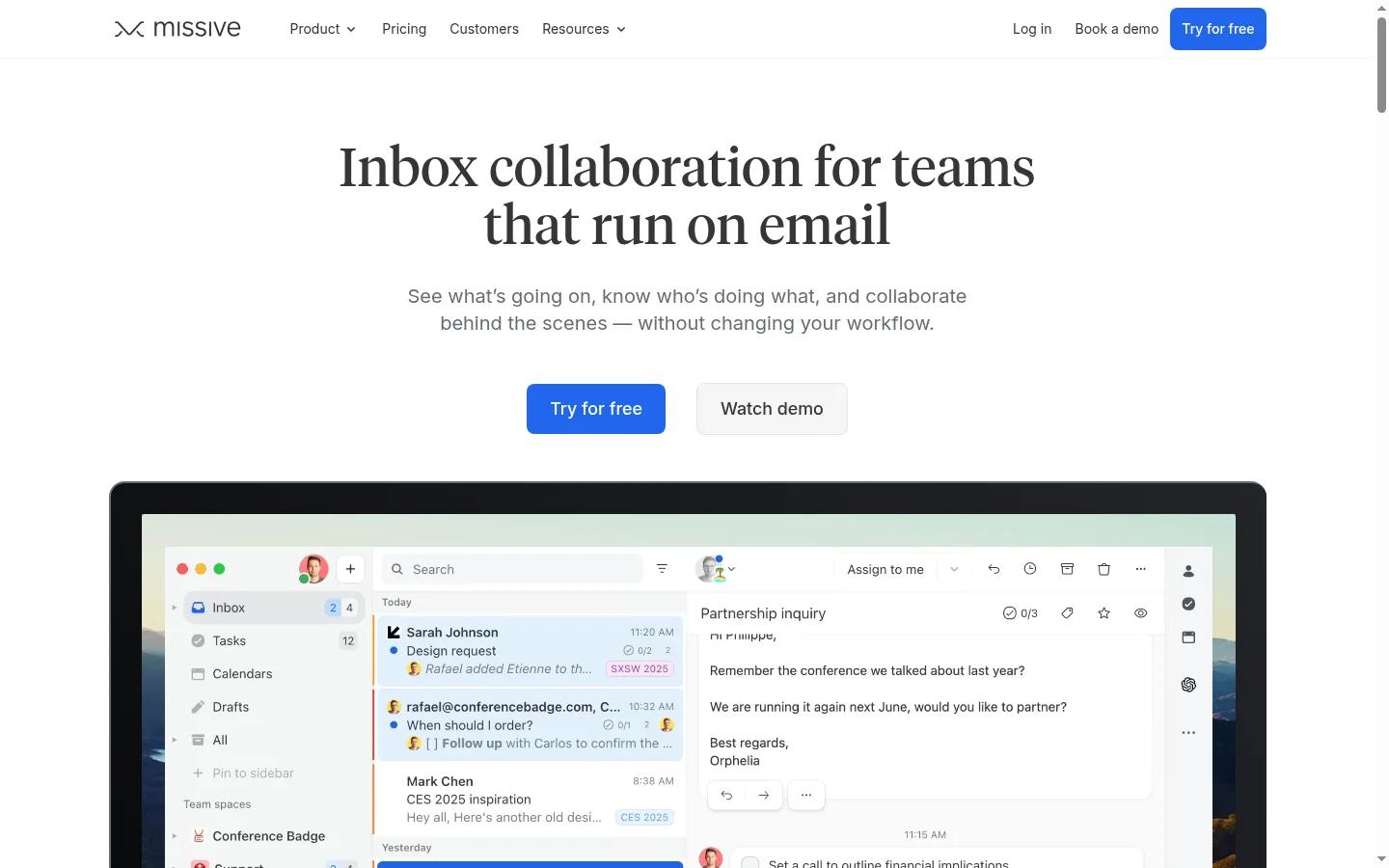Star the Partnership inquiry conversation
The width and height of the screenshot is (1389, 868).
click(x=1104, y=613)
